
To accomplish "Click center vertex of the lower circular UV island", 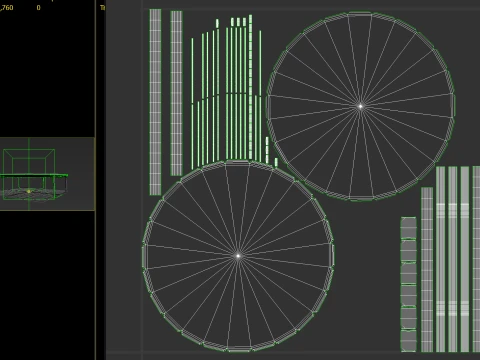I will point(238,256).
